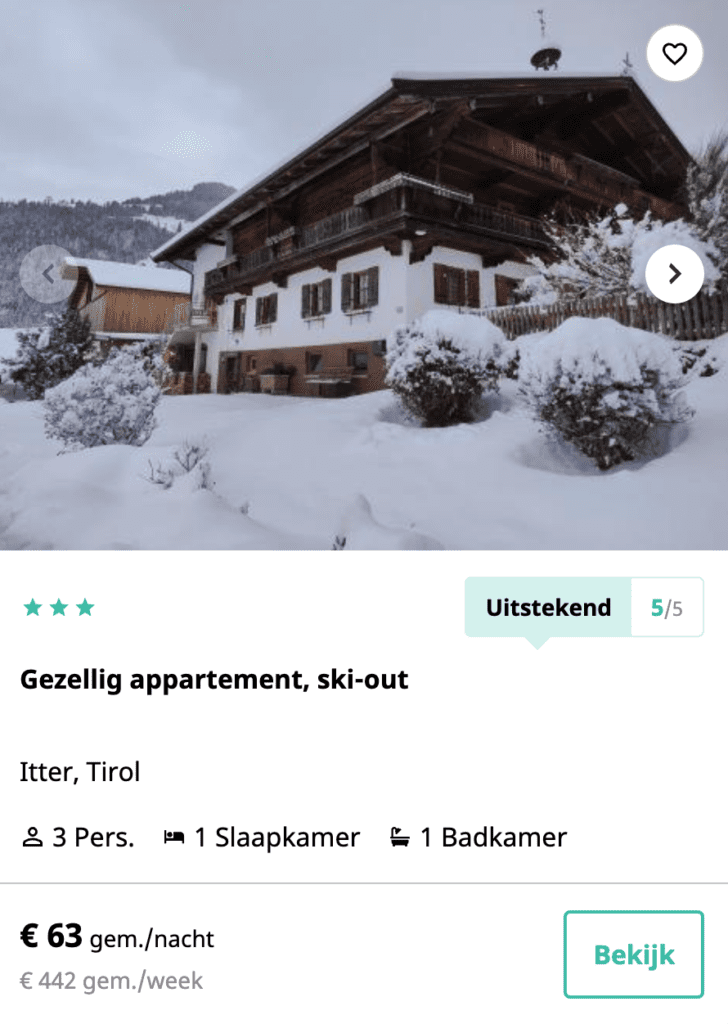The width and height of the screenshot is (728, 1024).
Task: Click the third green rating star
Action: [x=85, y=608]
